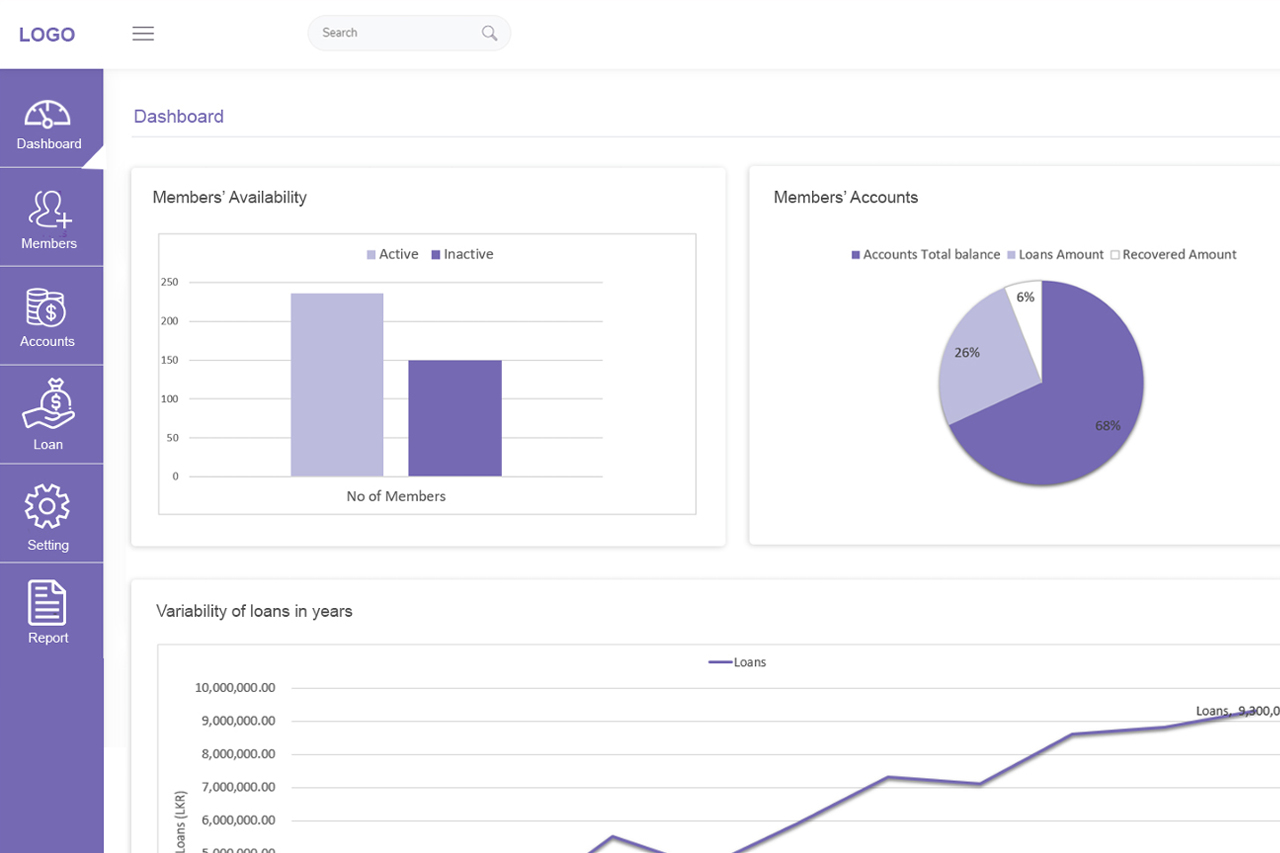Toggle the Accounts Total balance legend
1280x853 pixels.
[925, 255]
